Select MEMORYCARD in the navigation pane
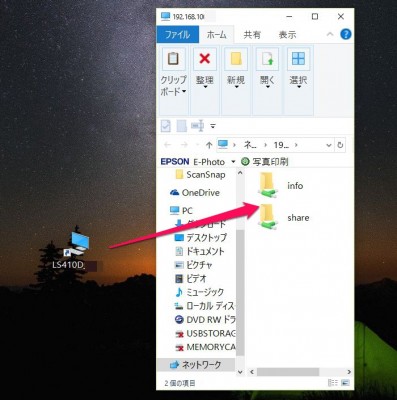 point(205,347)
